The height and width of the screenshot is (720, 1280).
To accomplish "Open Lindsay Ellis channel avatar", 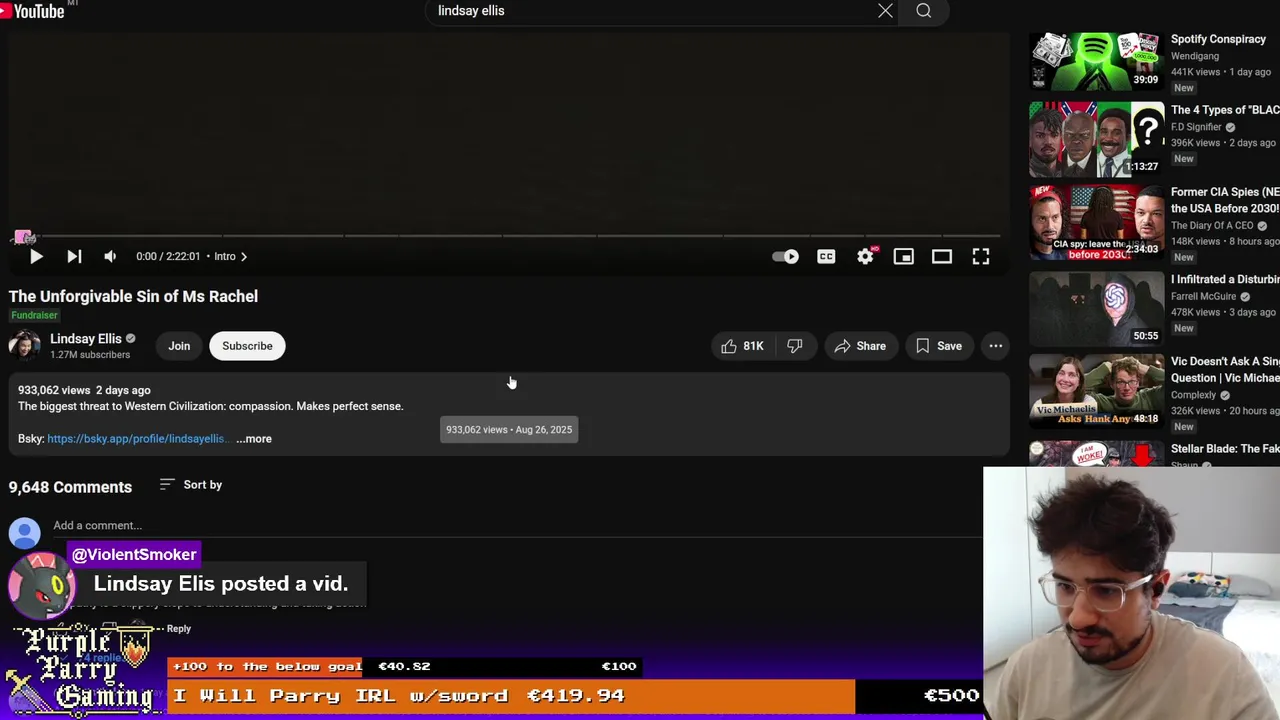I will tap(24, 346).
